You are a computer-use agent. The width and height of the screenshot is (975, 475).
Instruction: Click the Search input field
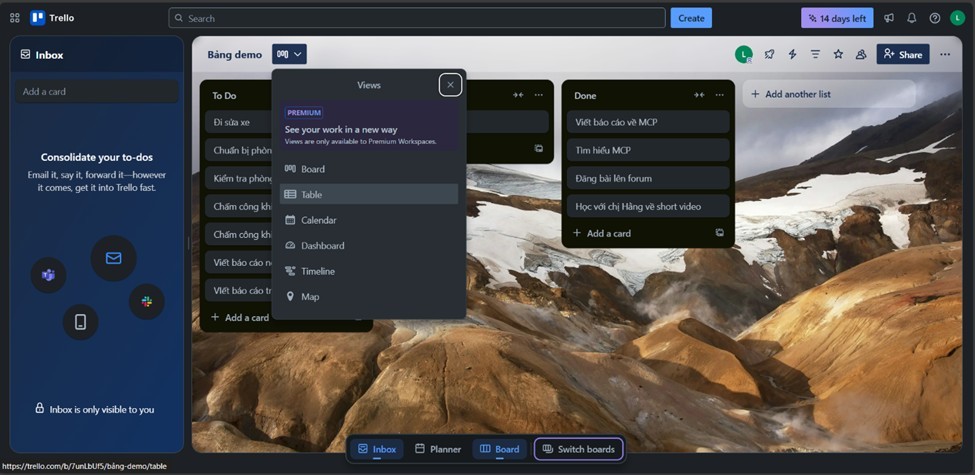(417, 18)
